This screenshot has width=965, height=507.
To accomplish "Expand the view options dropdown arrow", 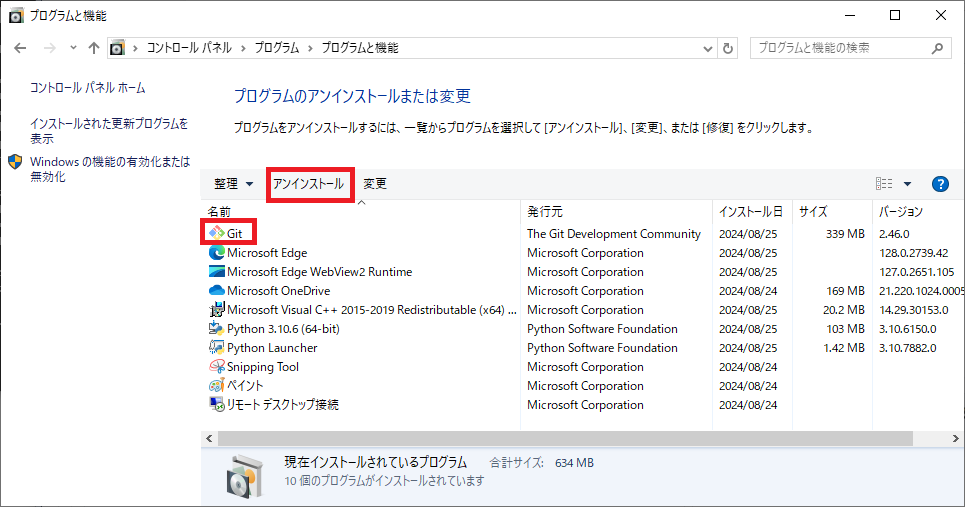I will (907, 184).
